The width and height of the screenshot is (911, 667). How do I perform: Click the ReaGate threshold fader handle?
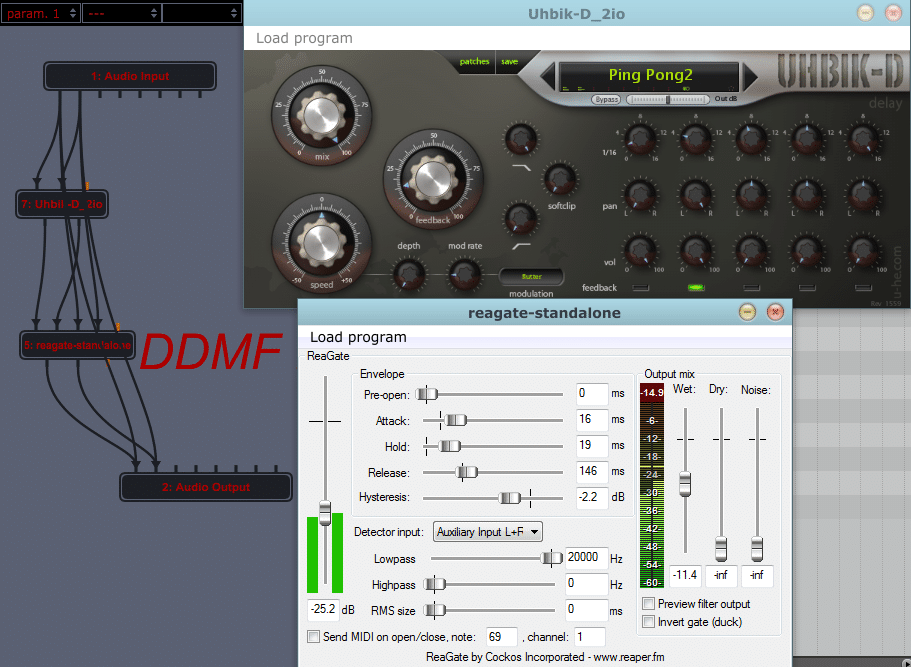pyautogui.click(x=325, y=513)
